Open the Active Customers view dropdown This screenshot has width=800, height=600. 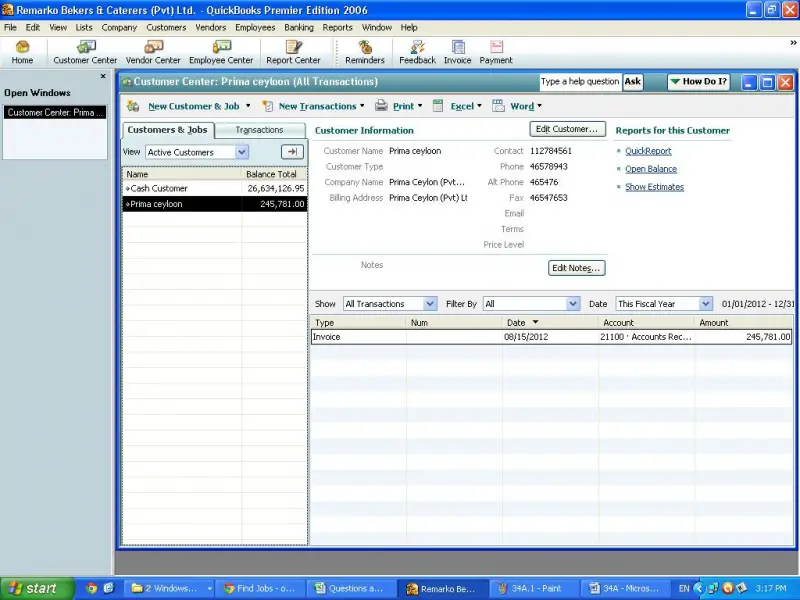[x=197, y=152]
